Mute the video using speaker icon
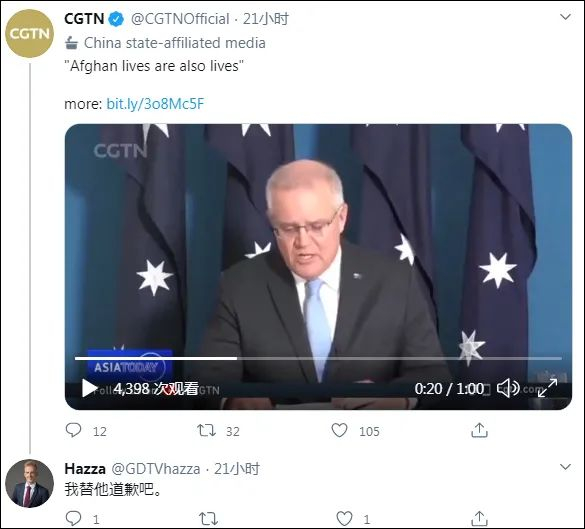 click(x=508, y=388)
